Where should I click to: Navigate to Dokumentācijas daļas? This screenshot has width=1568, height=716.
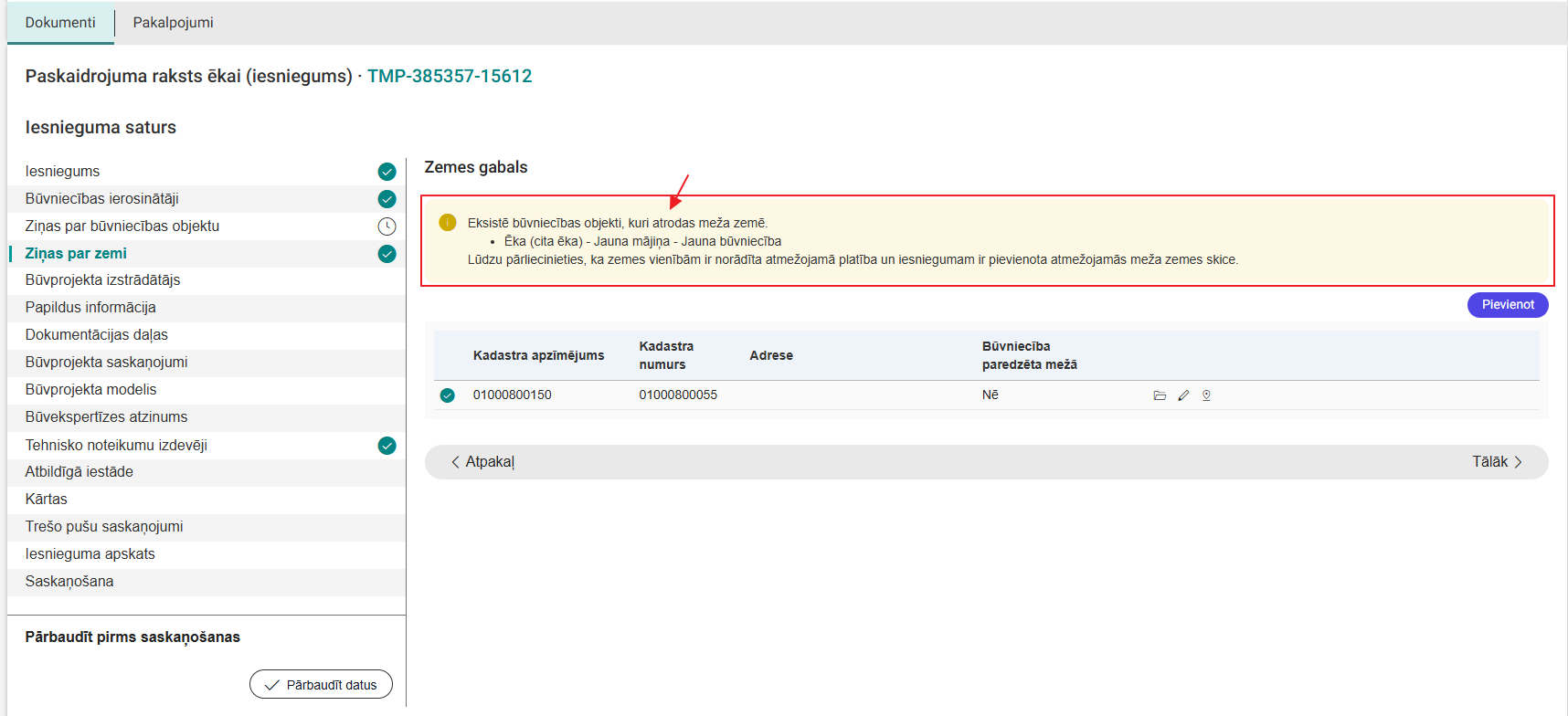tap(96, 335)
